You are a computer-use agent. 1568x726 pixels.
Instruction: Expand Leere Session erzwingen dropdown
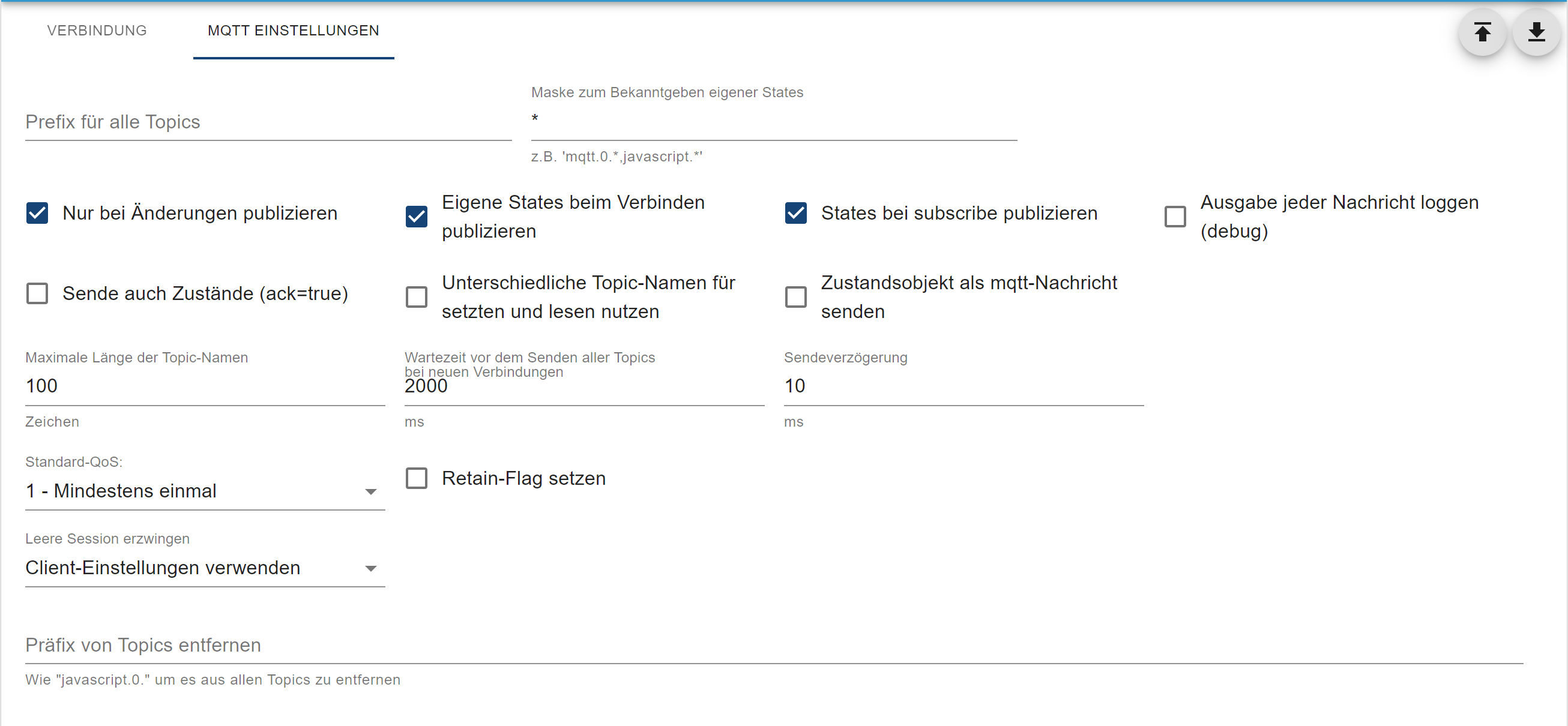[x=194, y=568]
